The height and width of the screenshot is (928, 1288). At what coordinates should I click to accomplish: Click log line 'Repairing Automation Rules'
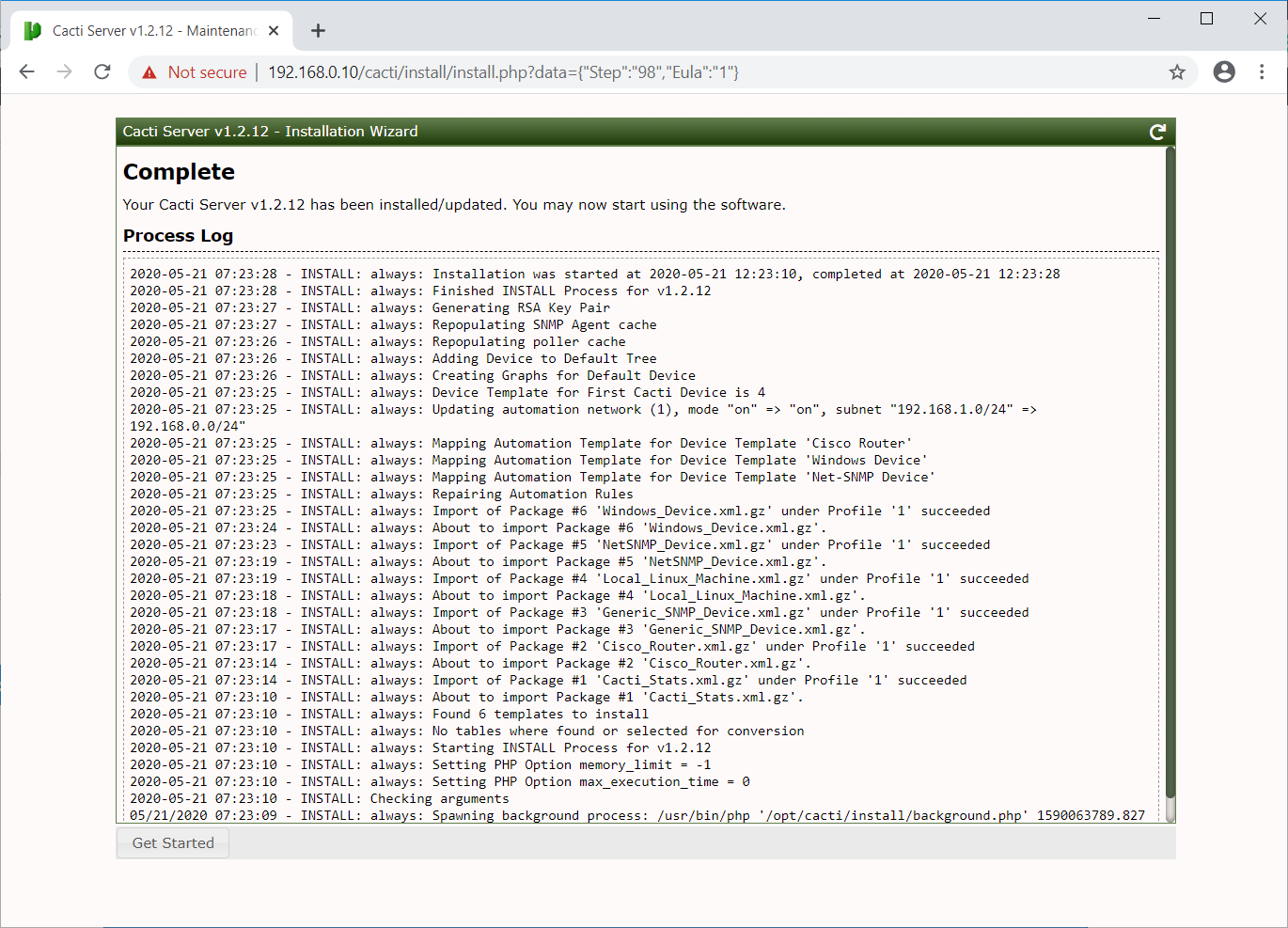(382, 494)
